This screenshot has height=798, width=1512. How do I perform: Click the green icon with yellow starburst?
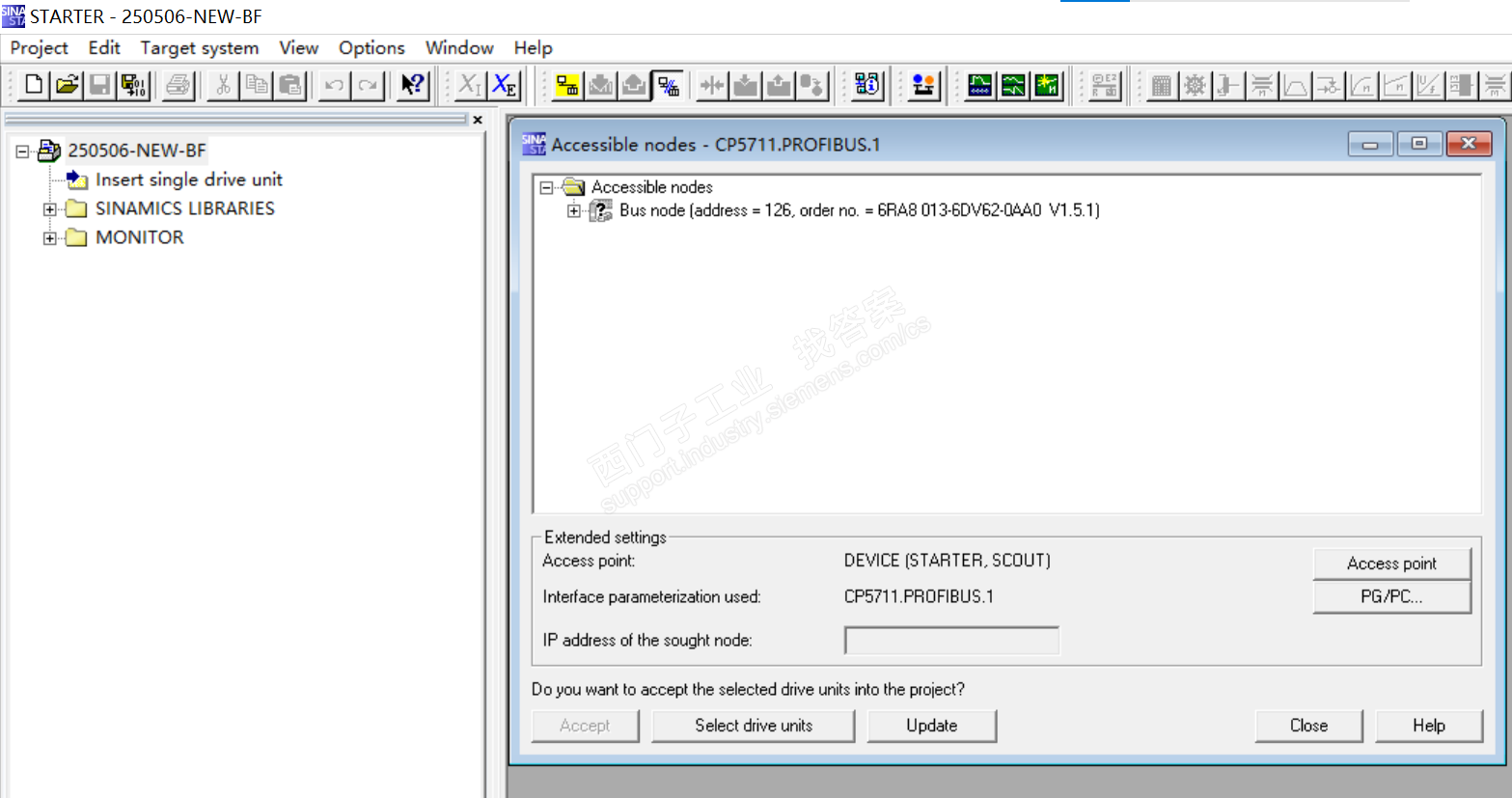pyautogui.click(x=1047, y=85)
